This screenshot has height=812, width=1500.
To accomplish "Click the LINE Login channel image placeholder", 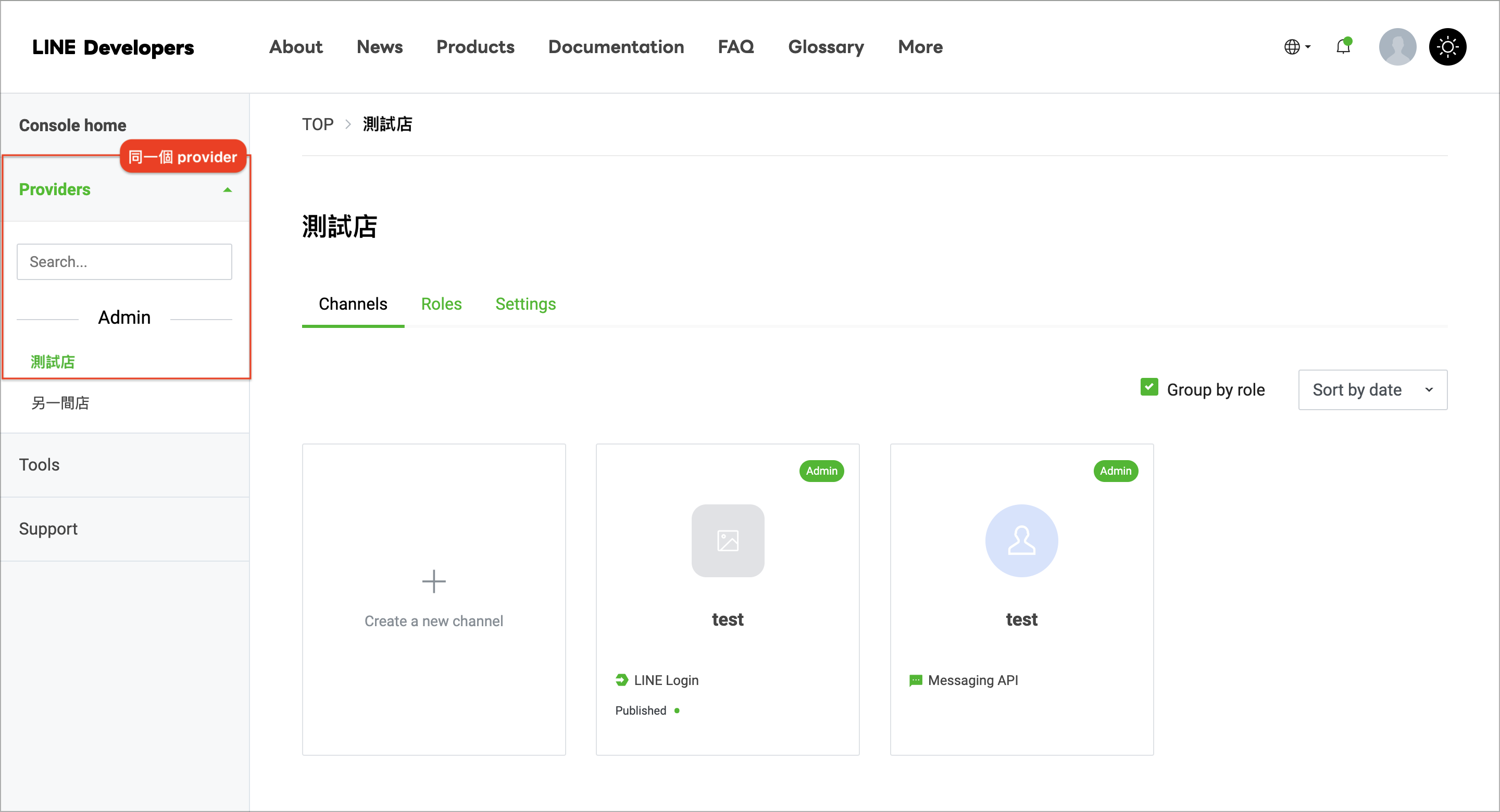I will point(727,541).
